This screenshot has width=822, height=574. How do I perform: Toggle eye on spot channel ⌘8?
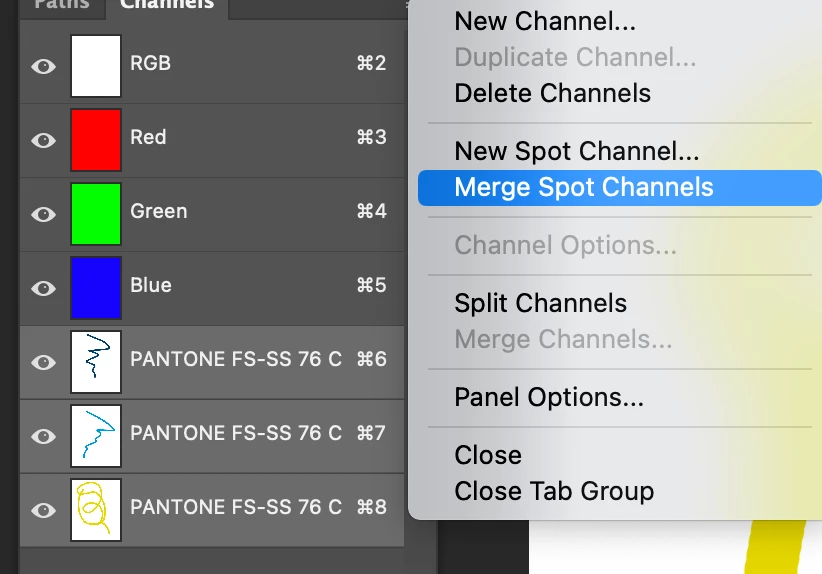coord(43,510)
